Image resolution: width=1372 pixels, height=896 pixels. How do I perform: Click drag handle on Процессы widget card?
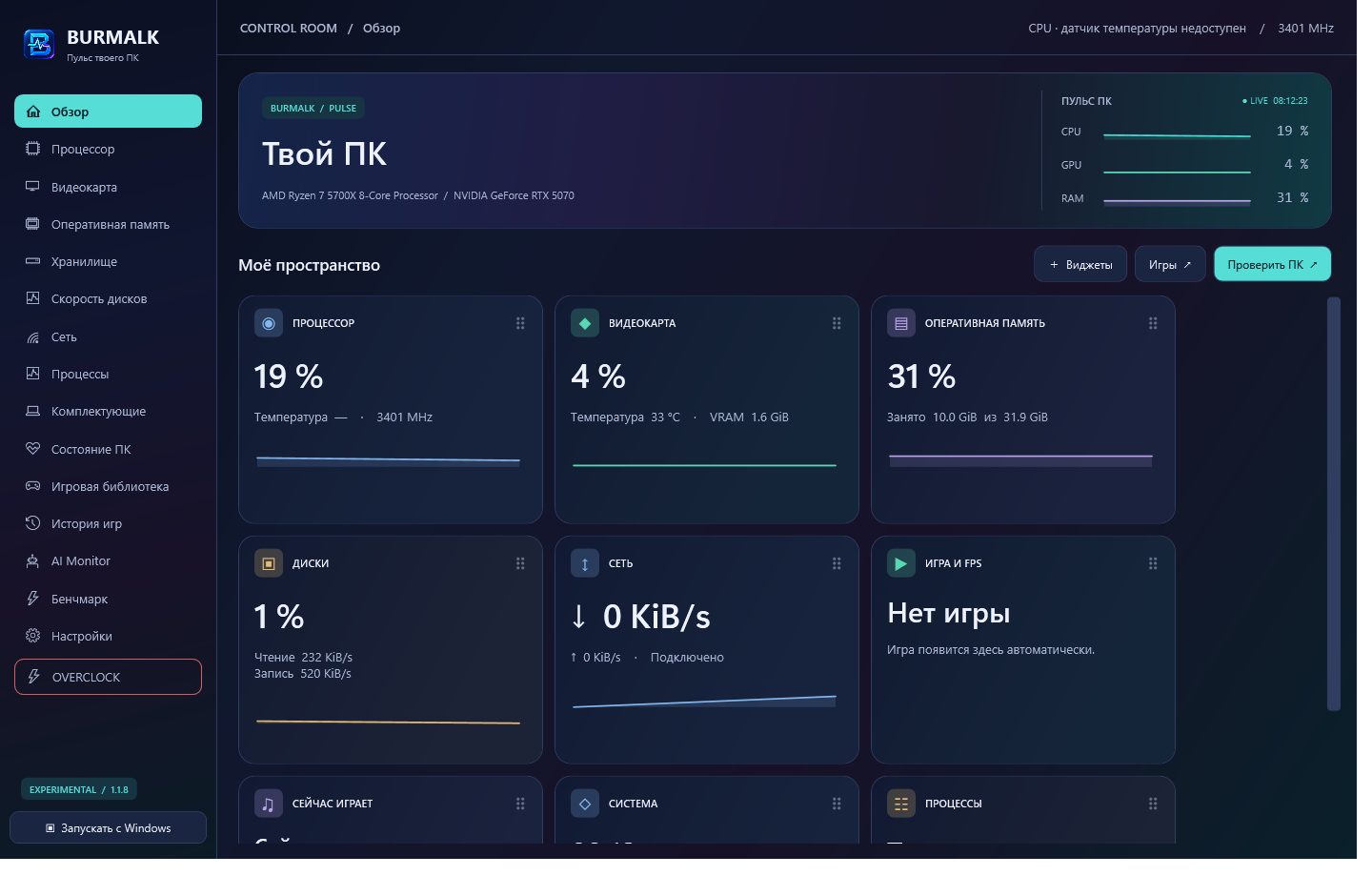pyautogui.click(x=1153, y=804)
